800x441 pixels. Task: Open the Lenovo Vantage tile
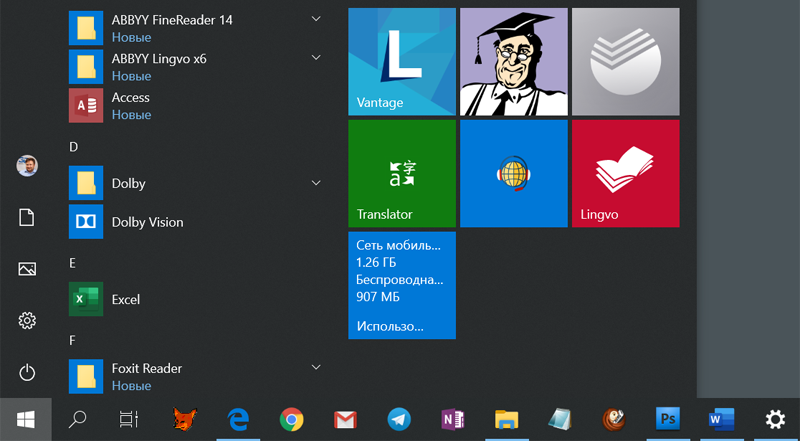pyautogui.click(x=402, y=61)
